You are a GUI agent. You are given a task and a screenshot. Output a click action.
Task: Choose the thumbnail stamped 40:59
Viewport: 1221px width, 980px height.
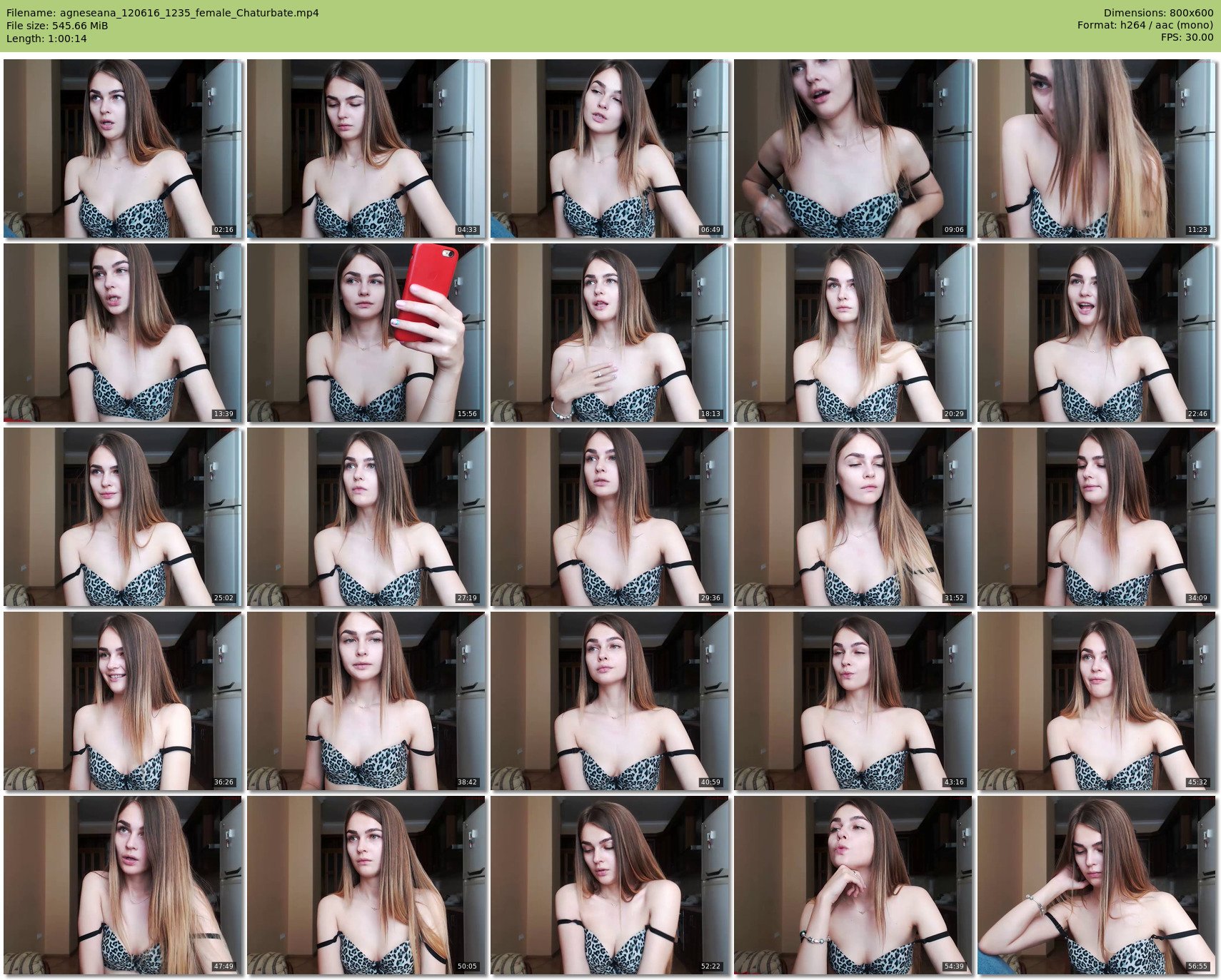click(610, 701)
